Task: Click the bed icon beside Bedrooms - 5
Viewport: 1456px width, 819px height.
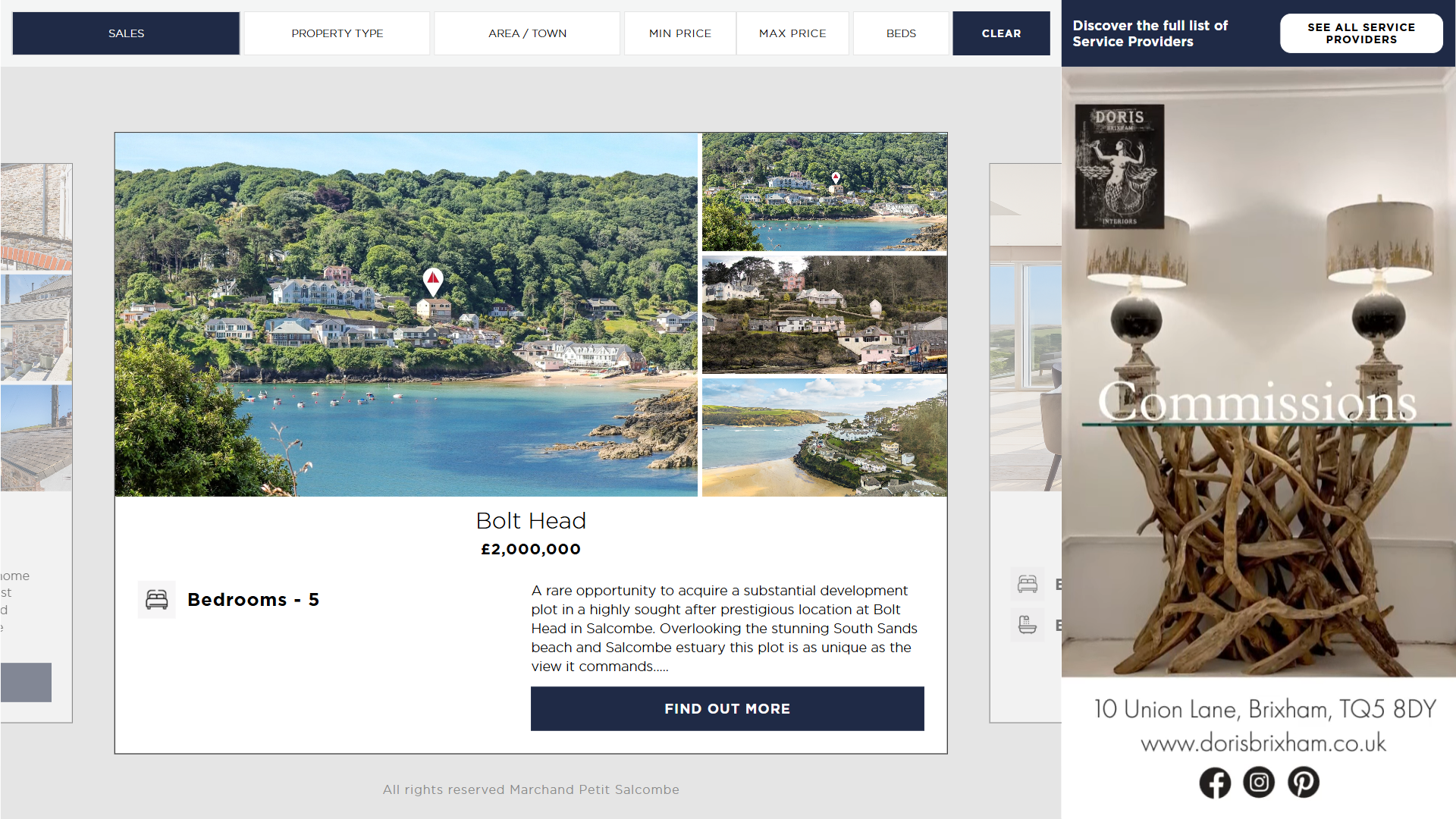Action: [157, 600]
